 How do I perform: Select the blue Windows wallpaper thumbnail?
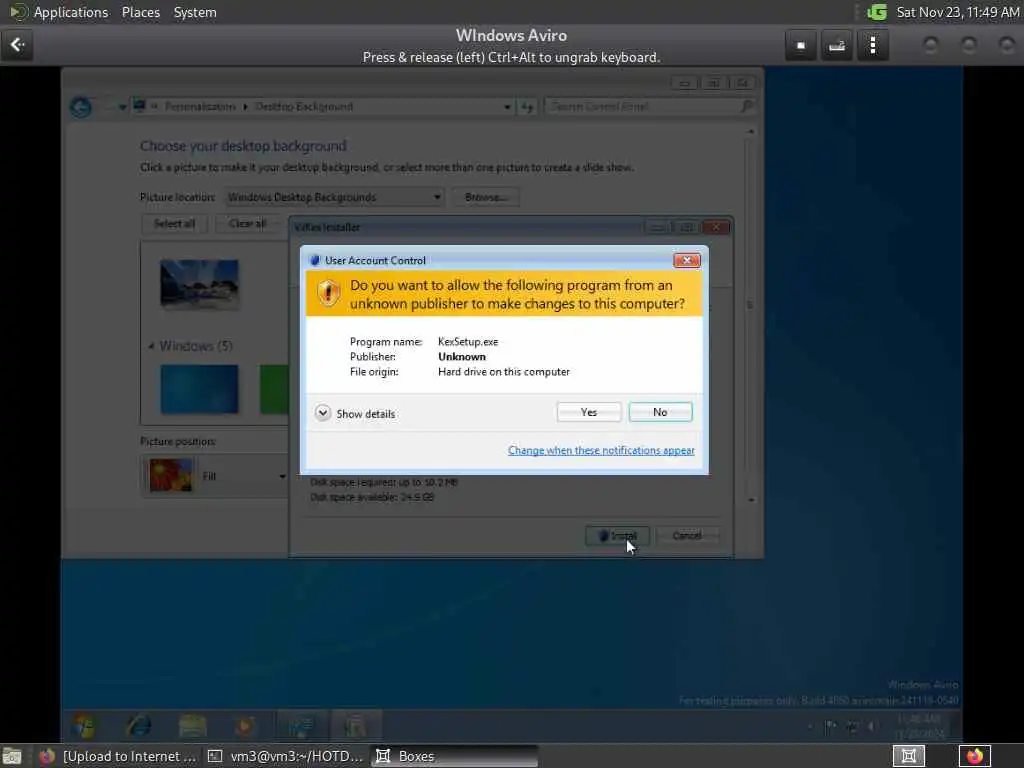click(x=199, y=389)
